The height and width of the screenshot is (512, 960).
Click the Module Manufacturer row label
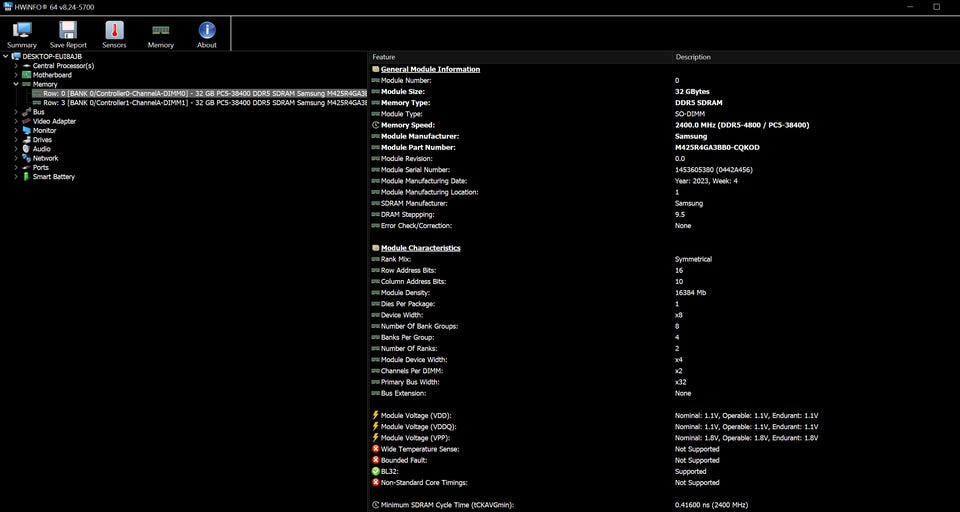click(x=420, y=136)
